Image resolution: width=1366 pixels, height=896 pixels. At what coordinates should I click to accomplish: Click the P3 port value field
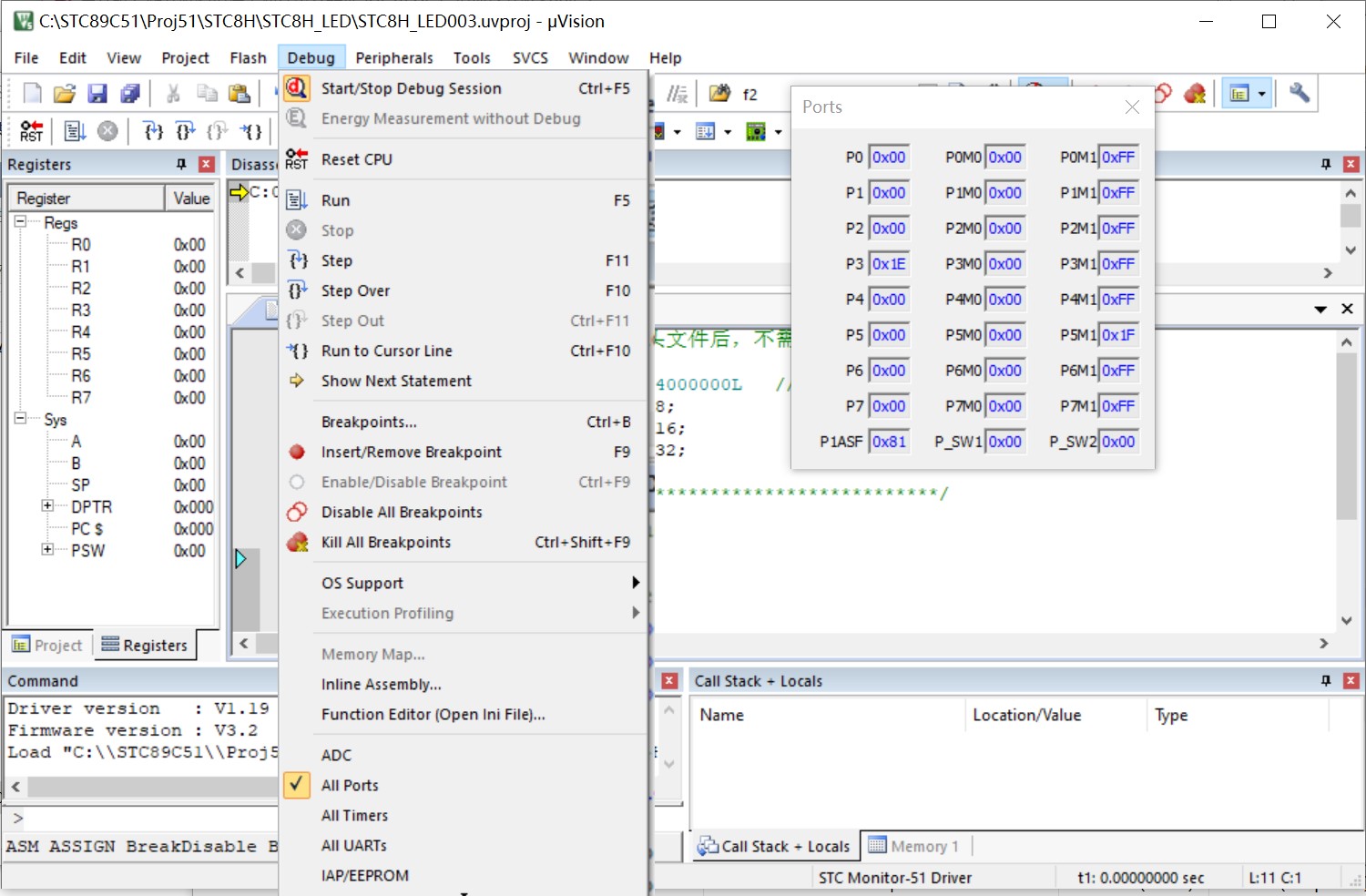click(888, 264)
